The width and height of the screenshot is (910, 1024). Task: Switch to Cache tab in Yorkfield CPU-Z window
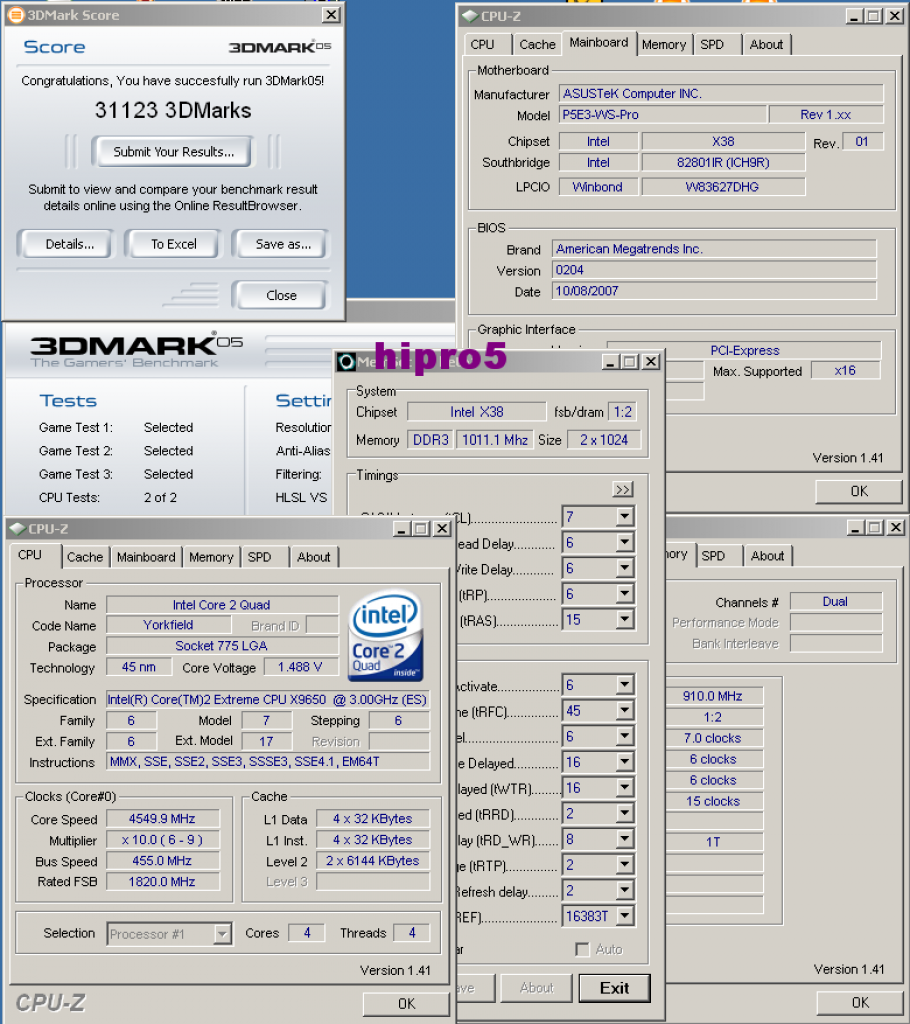(x=85, y=557)
